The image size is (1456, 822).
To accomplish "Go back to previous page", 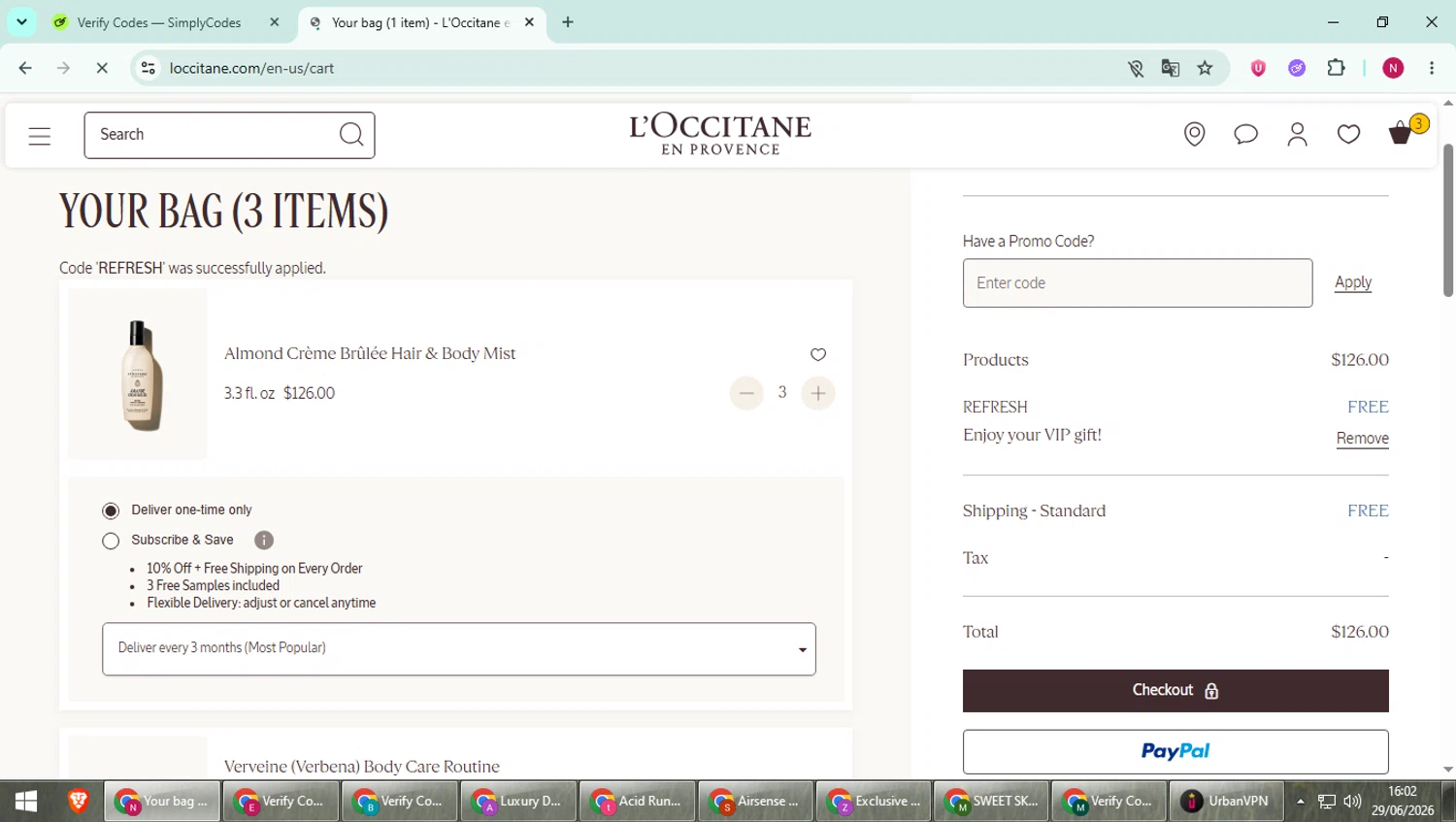I will click(25, 68).
